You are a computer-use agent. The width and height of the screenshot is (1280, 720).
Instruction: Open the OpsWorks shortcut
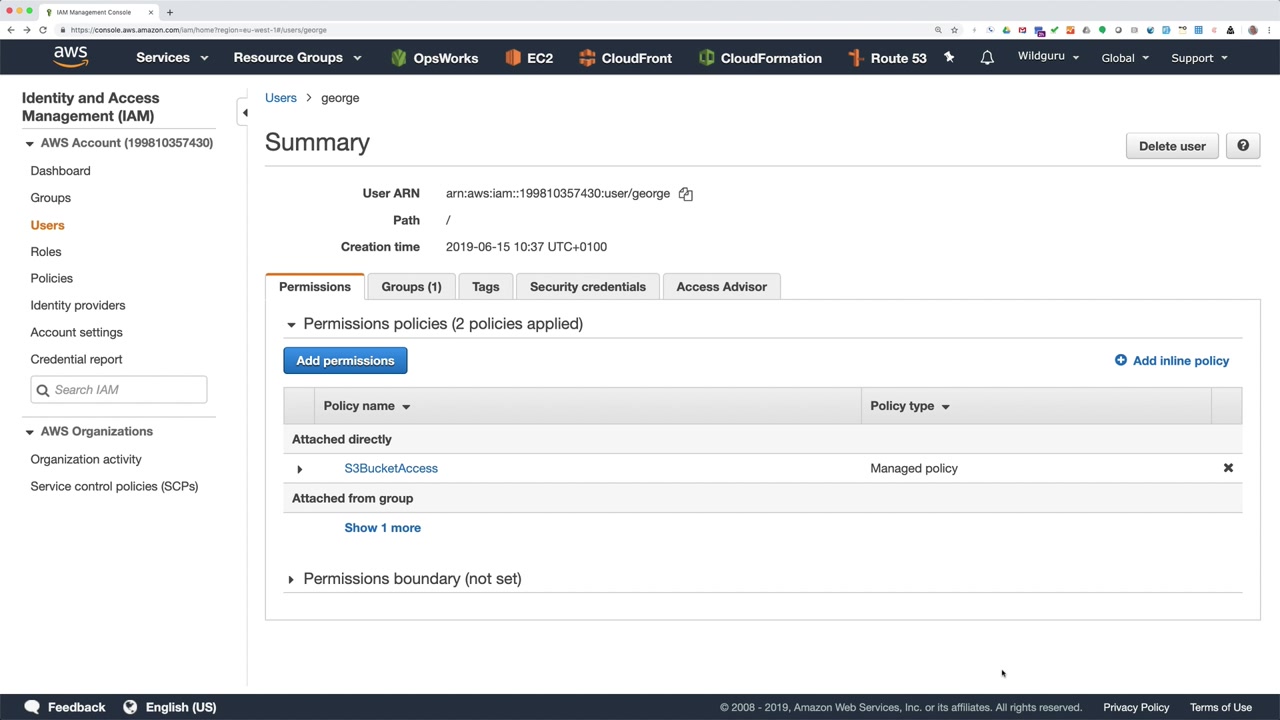[434, 58]
